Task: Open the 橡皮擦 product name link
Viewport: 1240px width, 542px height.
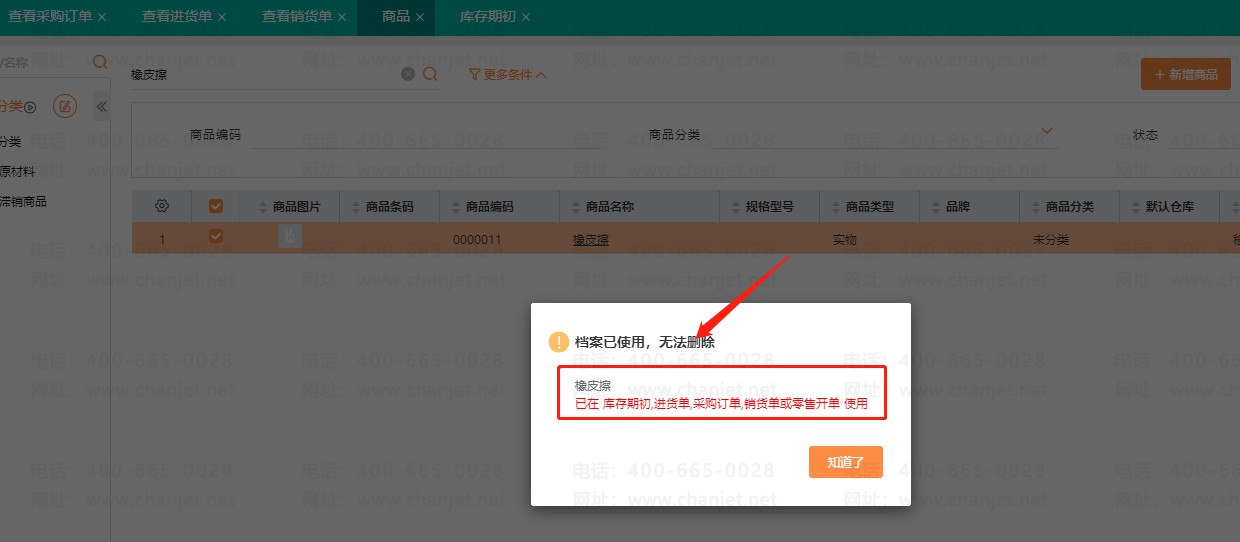Action: click(x=591, y=240)
